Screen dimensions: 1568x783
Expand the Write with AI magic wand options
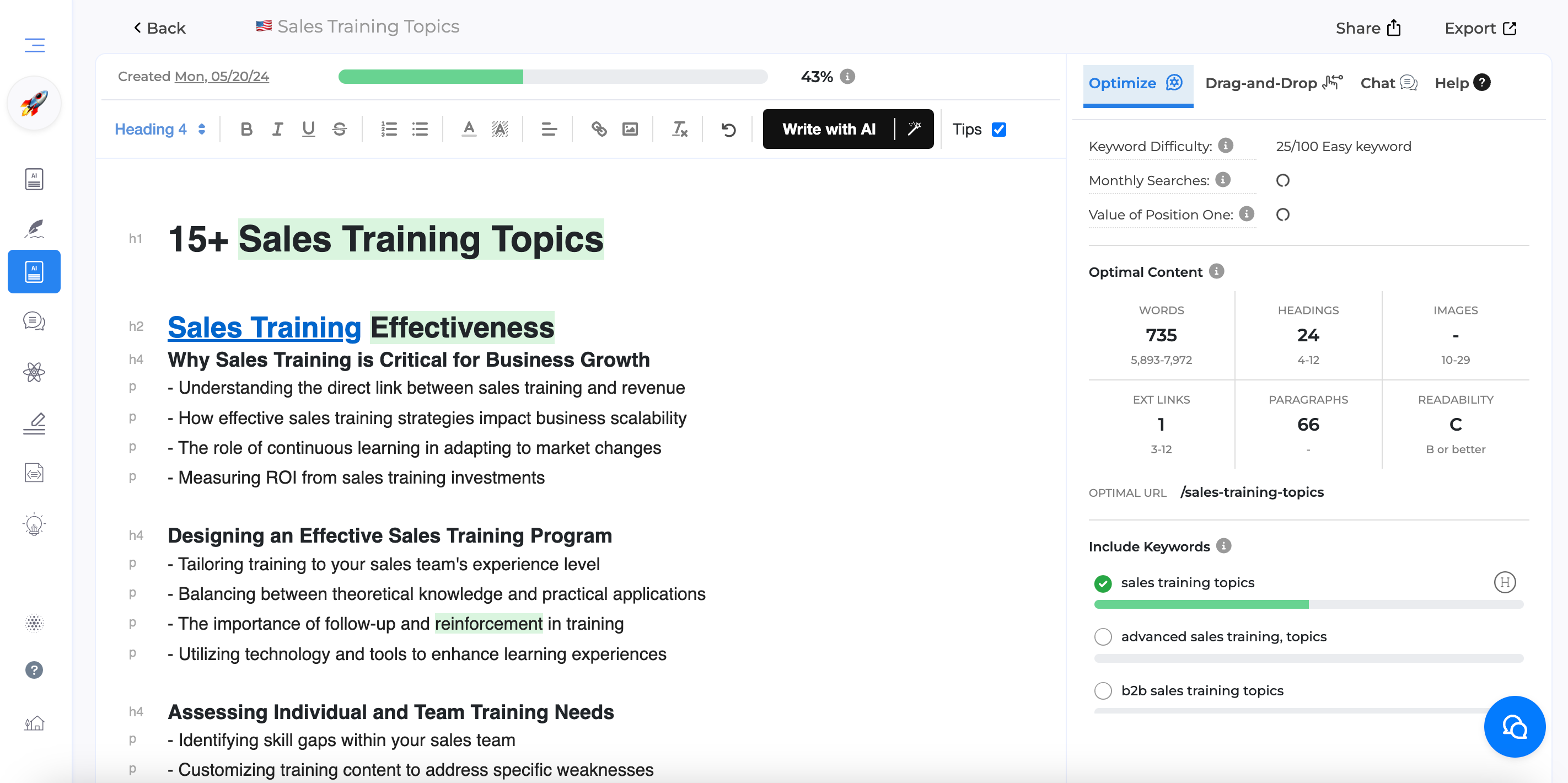click(914, 129)
